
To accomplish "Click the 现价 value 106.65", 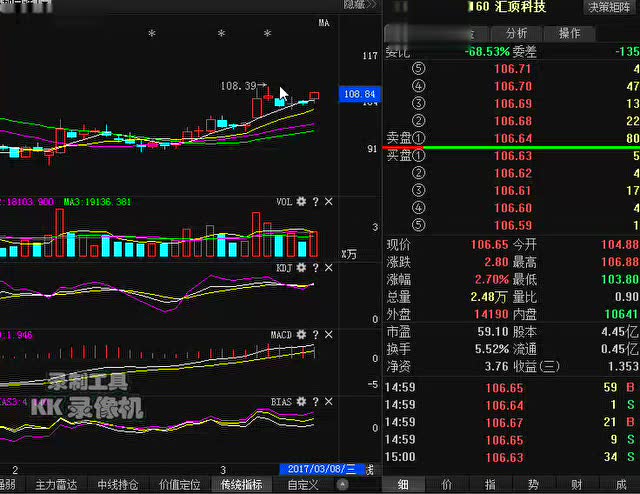I will tap(489, 244).
